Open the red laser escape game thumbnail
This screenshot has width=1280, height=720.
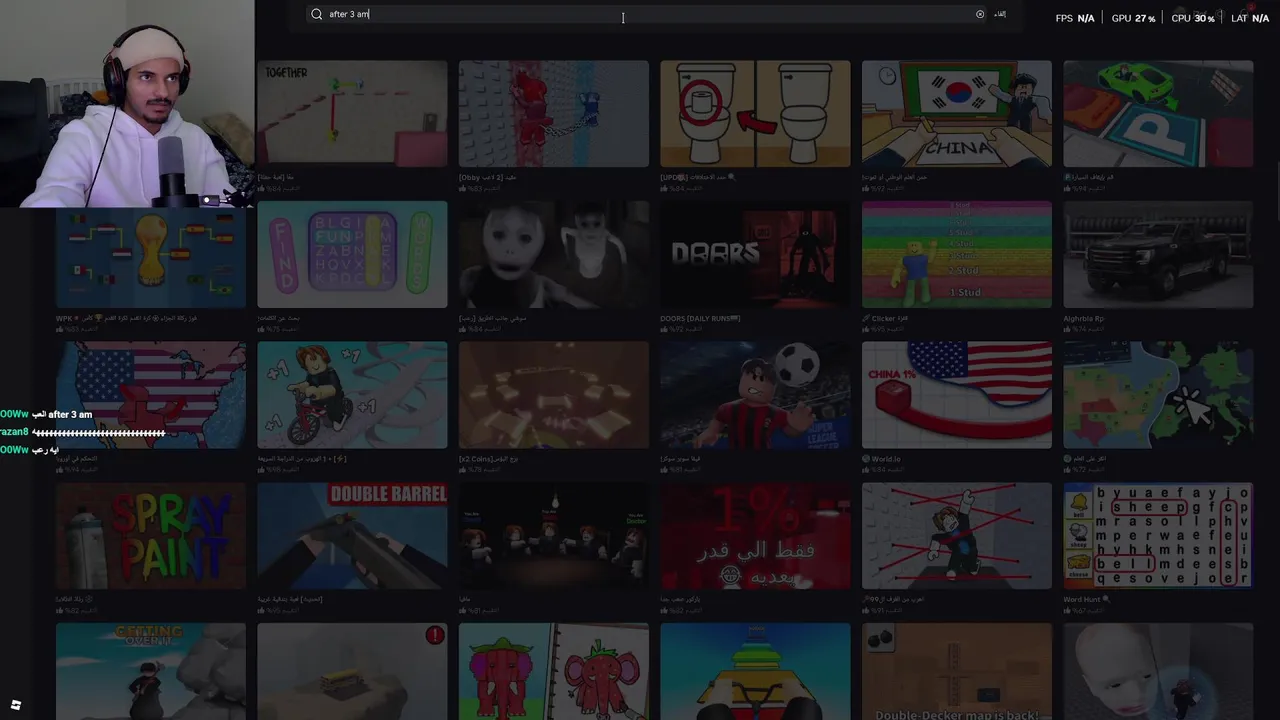(x=957, y=536)
